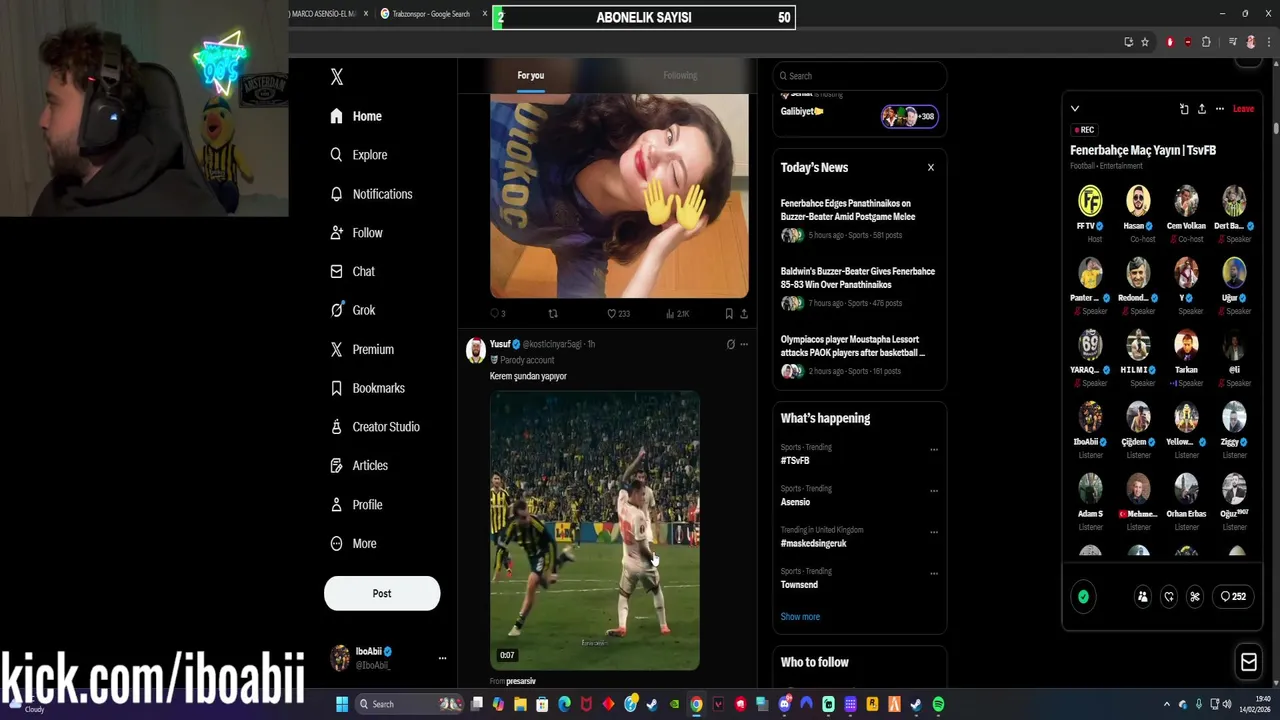1280x720 pixels.
Task: Click the X logo icon
Action: (x=337, y=77)
